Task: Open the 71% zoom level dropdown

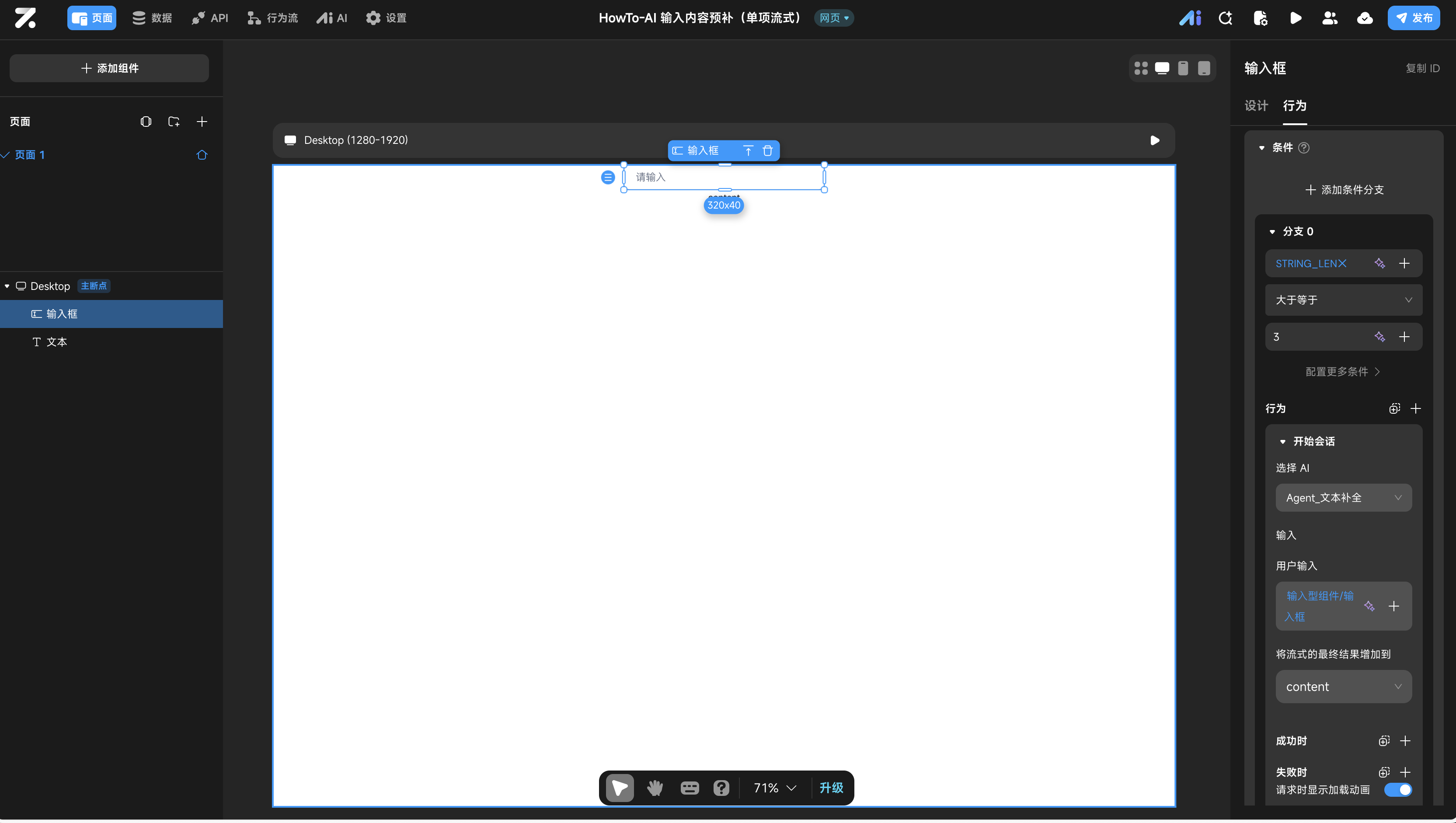Action: click(775, 788)
